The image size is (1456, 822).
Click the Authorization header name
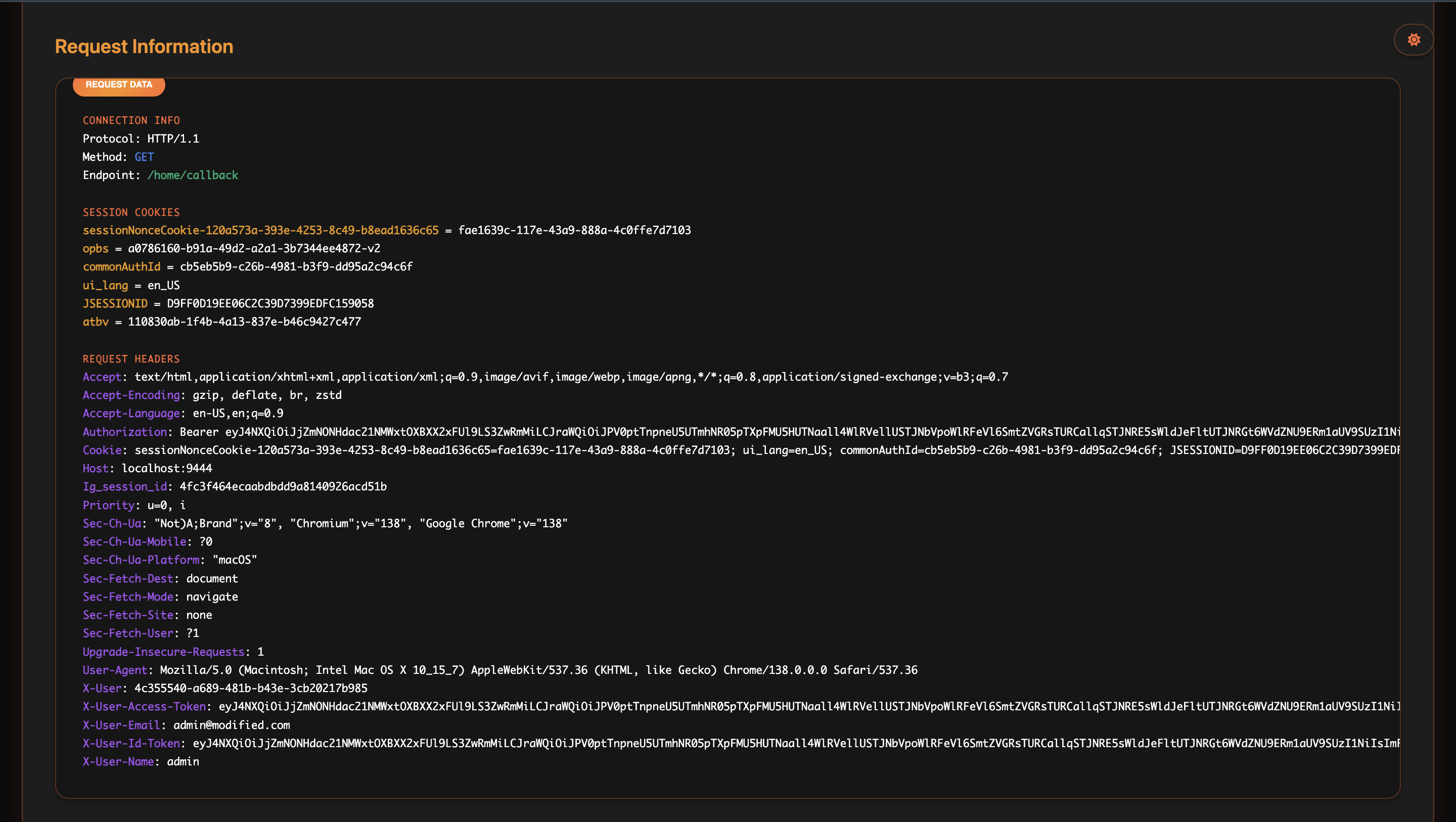(x=125, y=432)
